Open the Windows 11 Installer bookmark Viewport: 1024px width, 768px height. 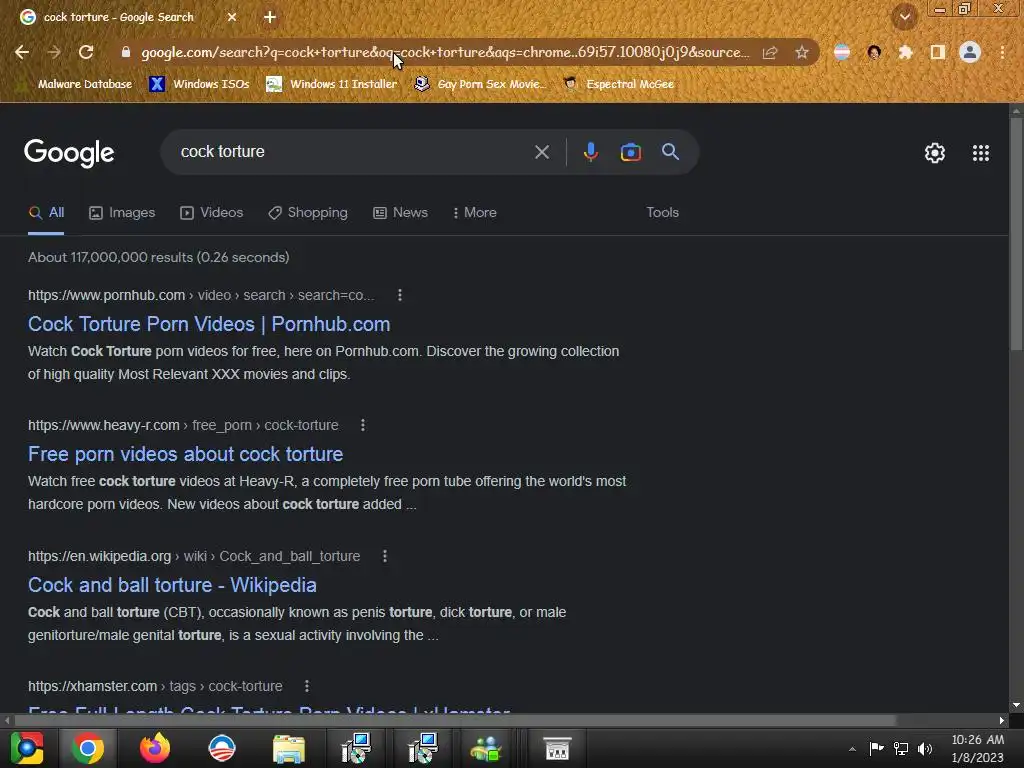coord(332,84)
